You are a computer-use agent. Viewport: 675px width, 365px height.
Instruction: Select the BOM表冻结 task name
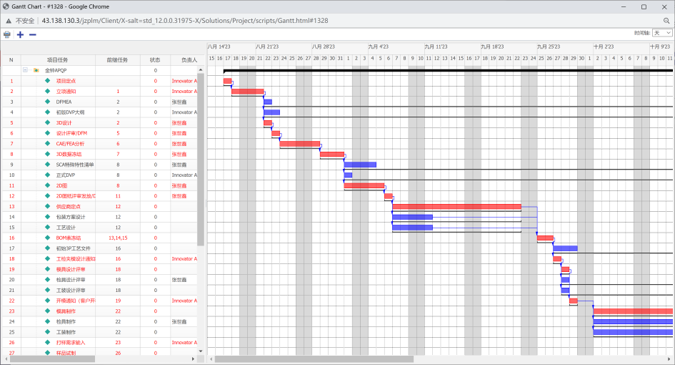[x=68, y=238]
